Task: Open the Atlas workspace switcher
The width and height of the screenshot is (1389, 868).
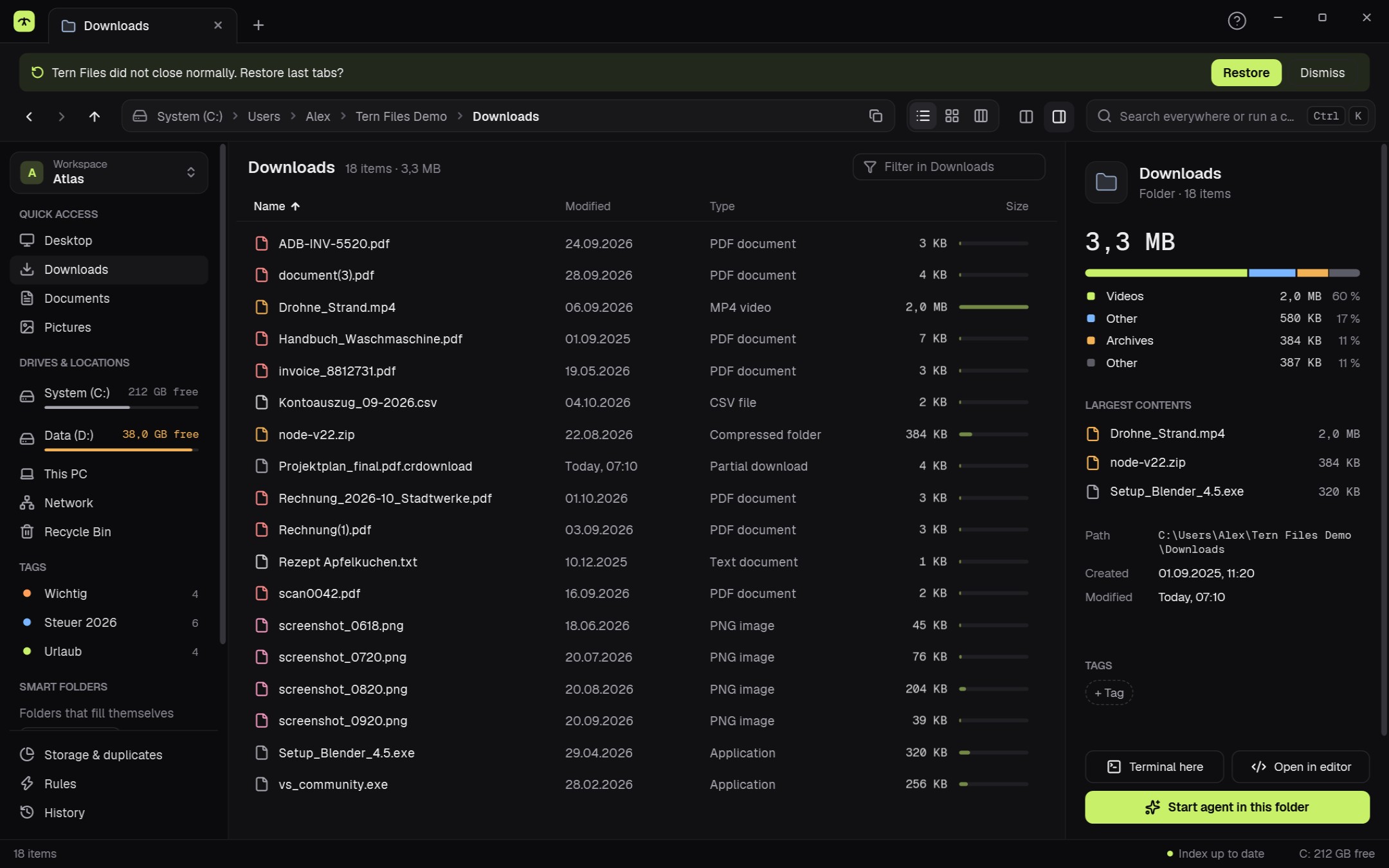Action: (x=109, y=172)
